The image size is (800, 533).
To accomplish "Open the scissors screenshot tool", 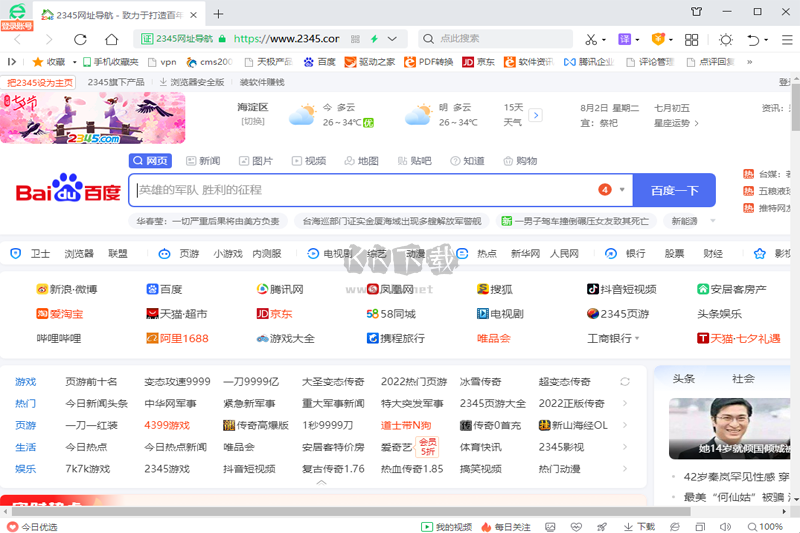I will (590, 39).
